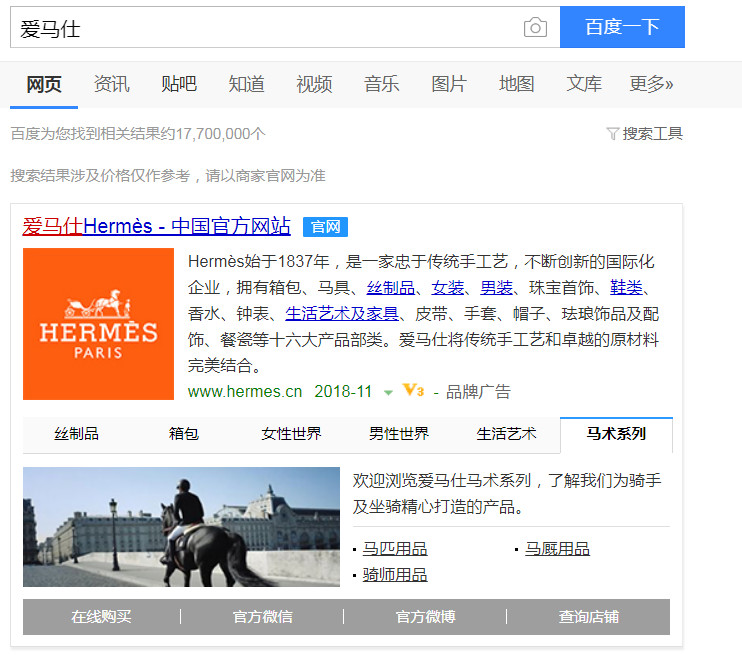Open the 马厩用品 link
Viewport: 742px width, 662px height.
pos(557,549)
